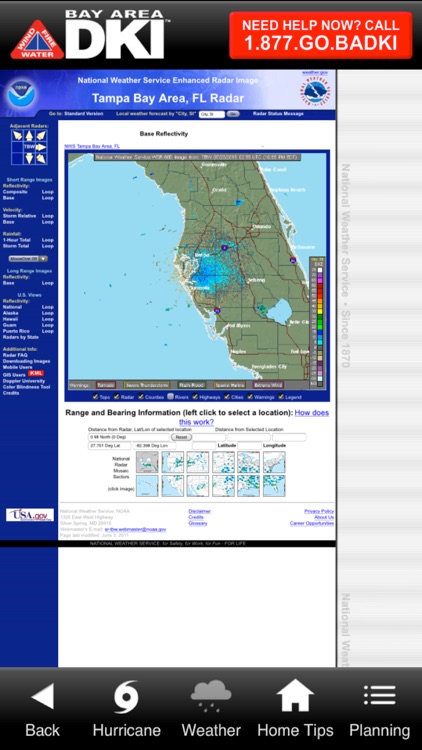The width and height of the screenshot is (422, 750).
Task: Toggle the Warnings checkbox
Action: pos(250,397)
